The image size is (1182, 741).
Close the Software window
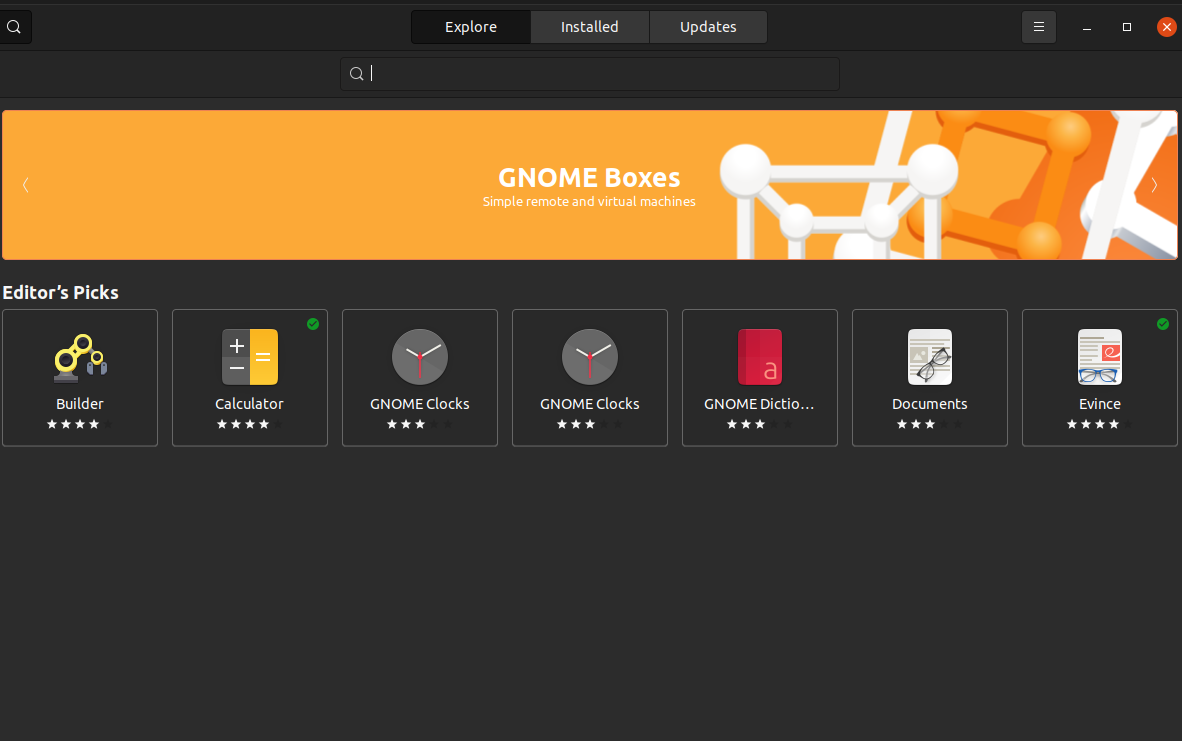[1167, 27]
